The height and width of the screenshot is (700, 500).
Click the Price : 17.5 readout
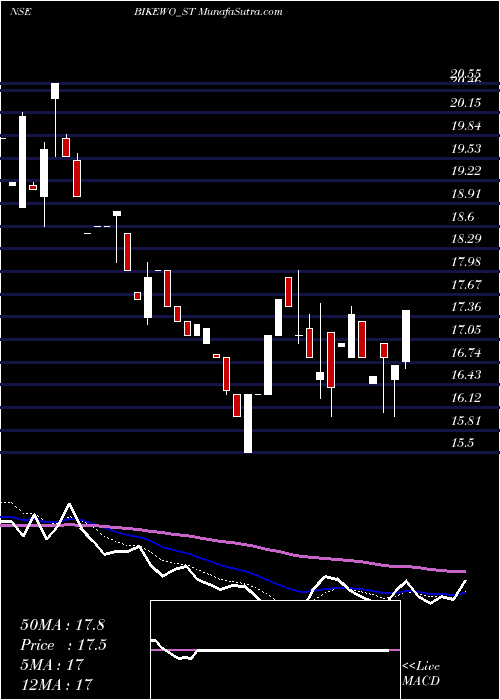point(64,645)
